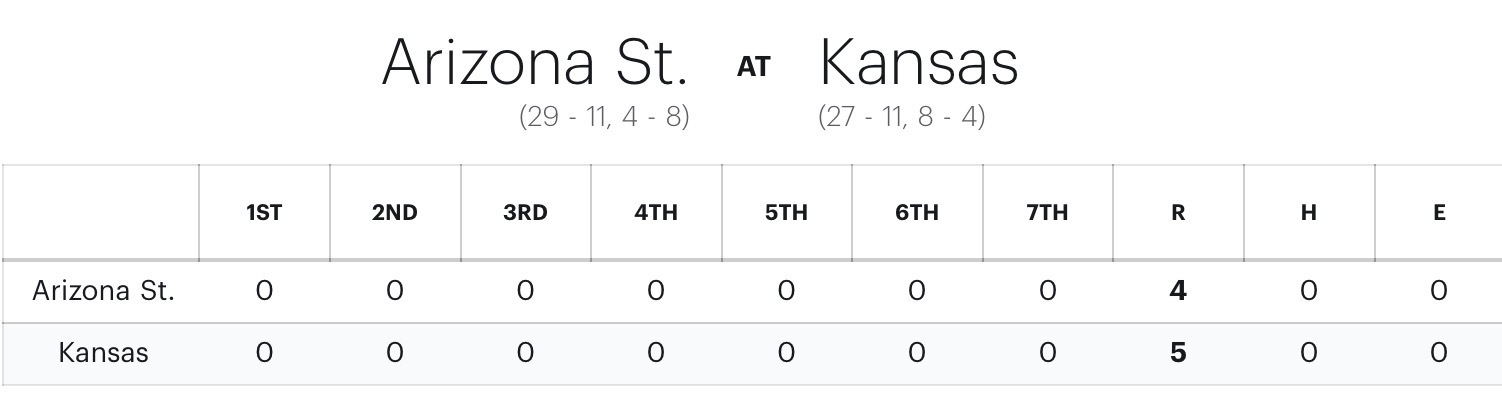Click the 1ST inning column header
The width and height of the screenshot is (1502, 417).
[x=264, y=212]
